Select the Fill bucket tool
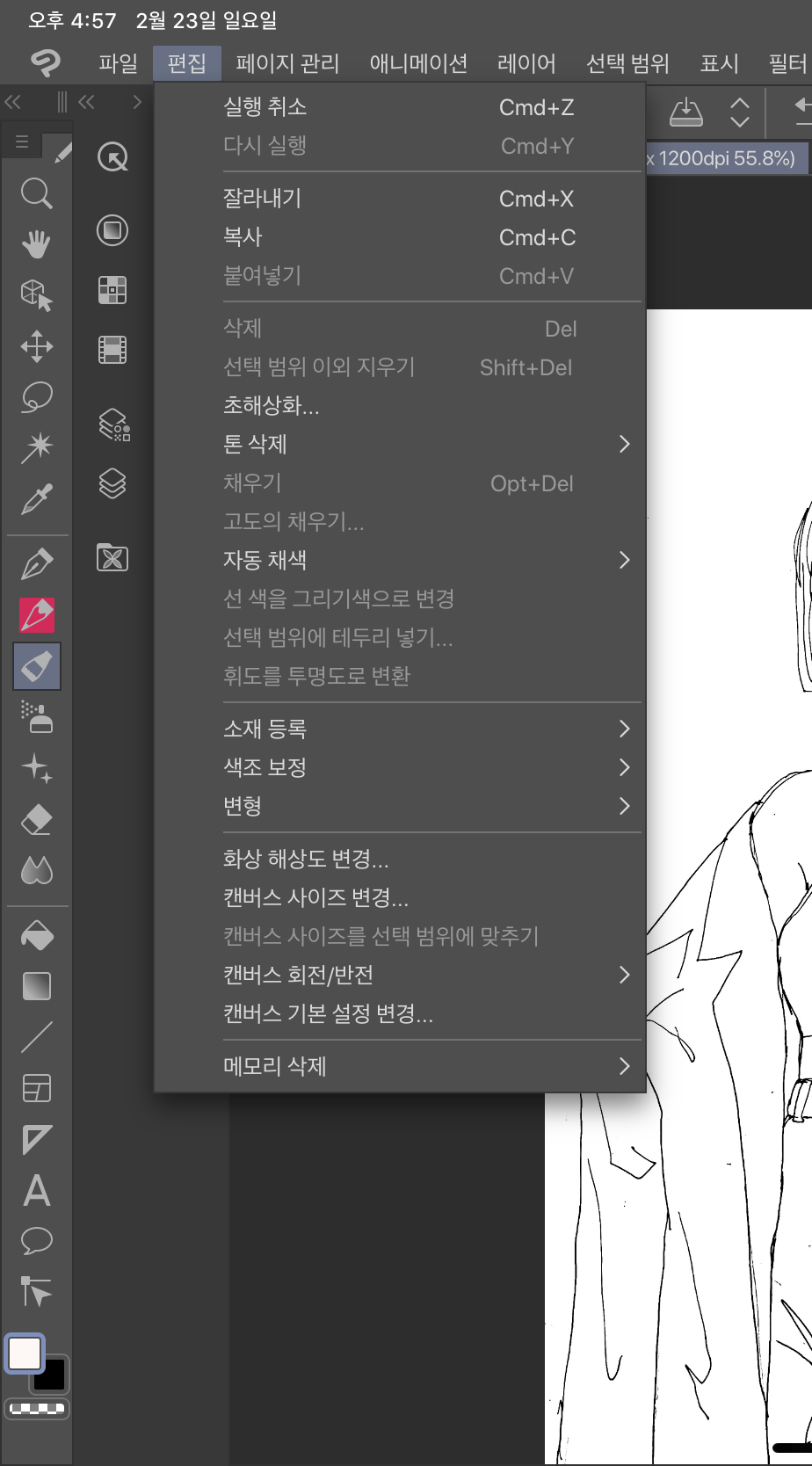Screen dimensions: 812x1466 pyautogui.click(x=36, y=935)
